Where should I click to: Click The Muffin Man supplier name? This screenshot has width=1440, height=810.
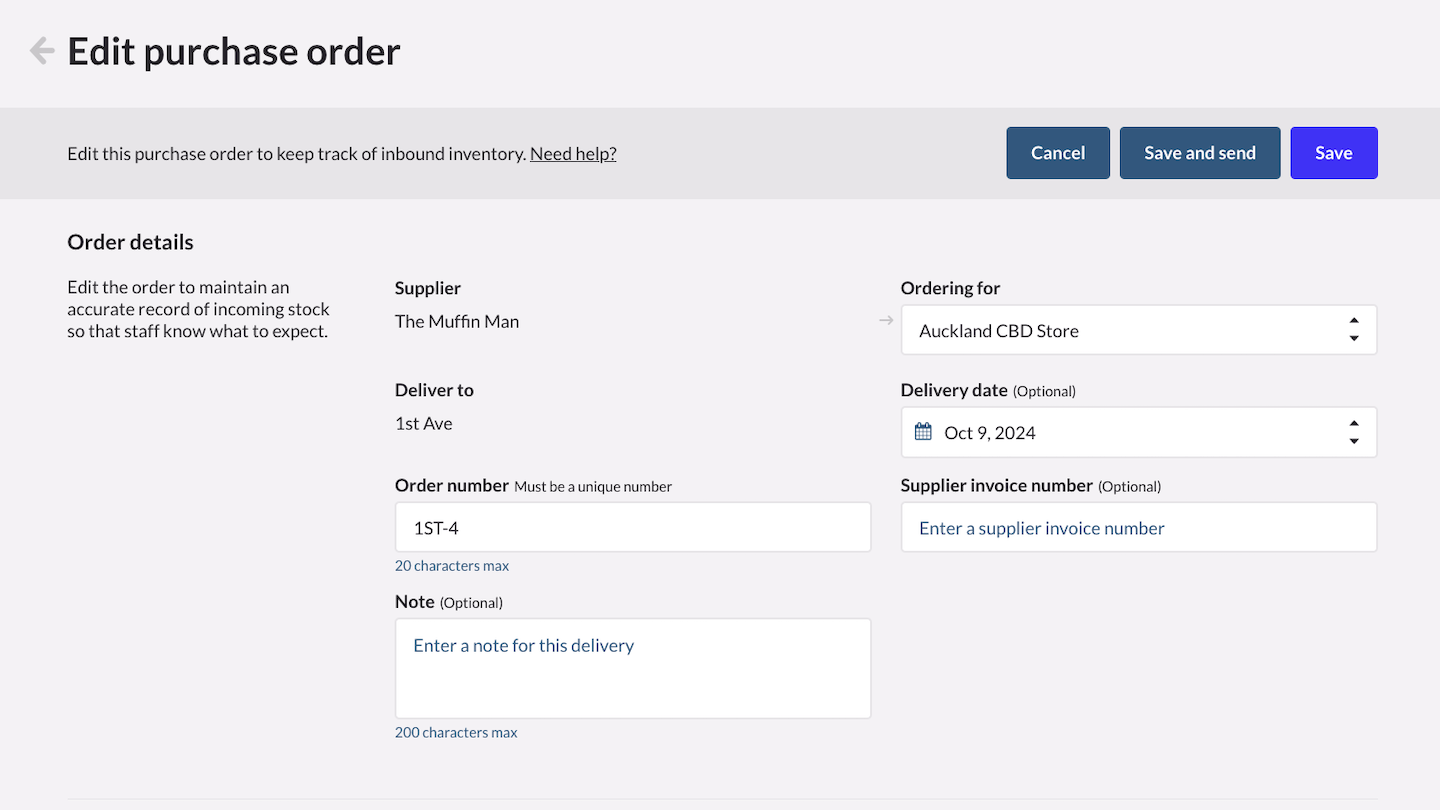pyautogui.click(x=457, y=322)
